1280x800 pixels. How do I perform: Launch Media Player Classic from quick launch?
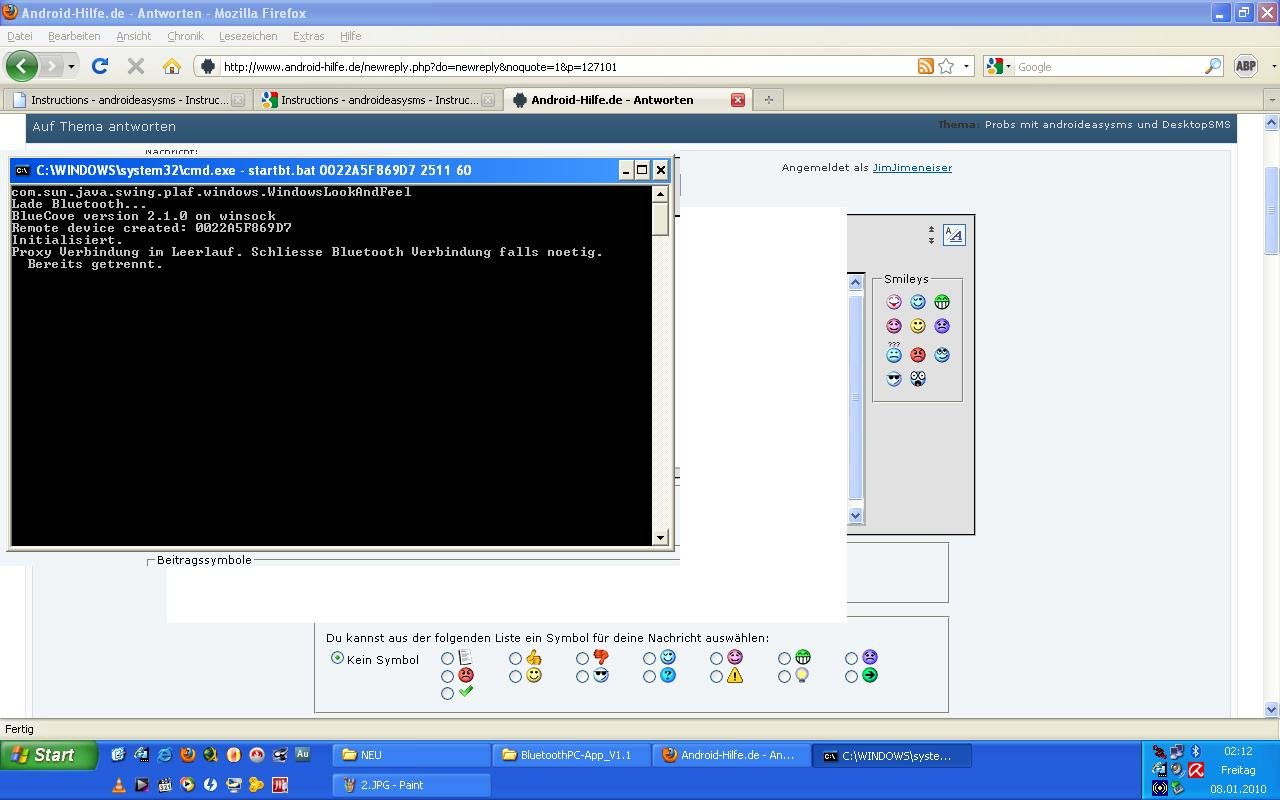coord(165,785)
